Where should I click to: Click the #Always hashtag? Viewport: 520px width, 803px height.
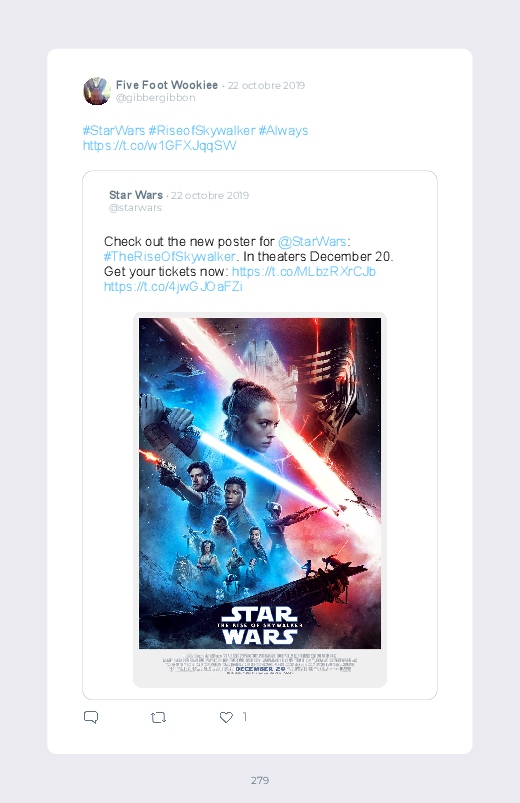coord(283,131)
